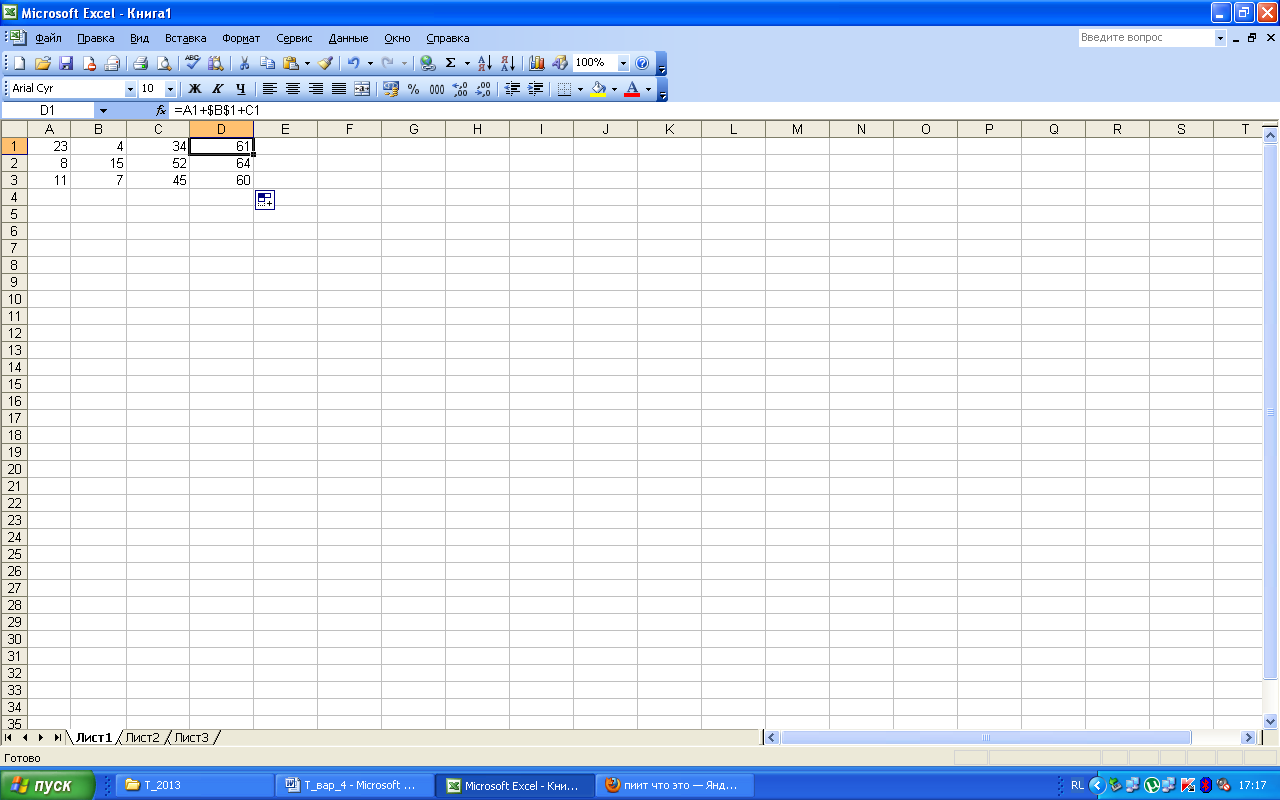Sort descending Z to A

pyautogui.click(x=508, y=63)
